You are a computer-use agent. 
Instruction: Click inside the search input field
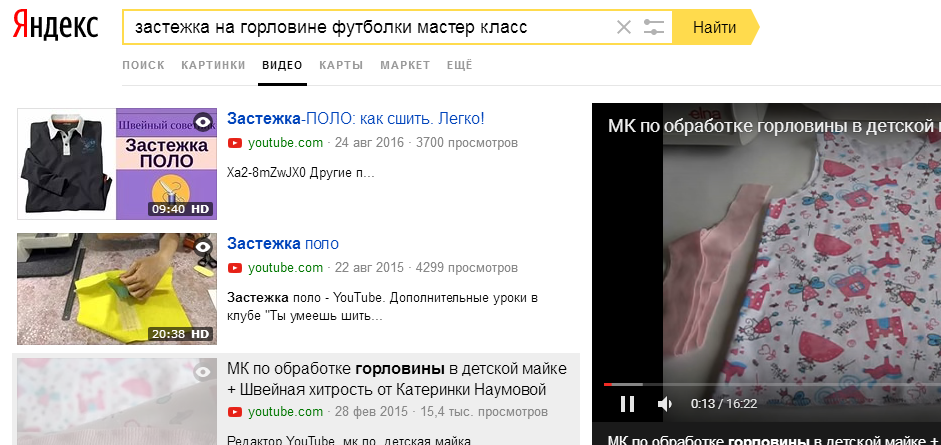[369, 27]
